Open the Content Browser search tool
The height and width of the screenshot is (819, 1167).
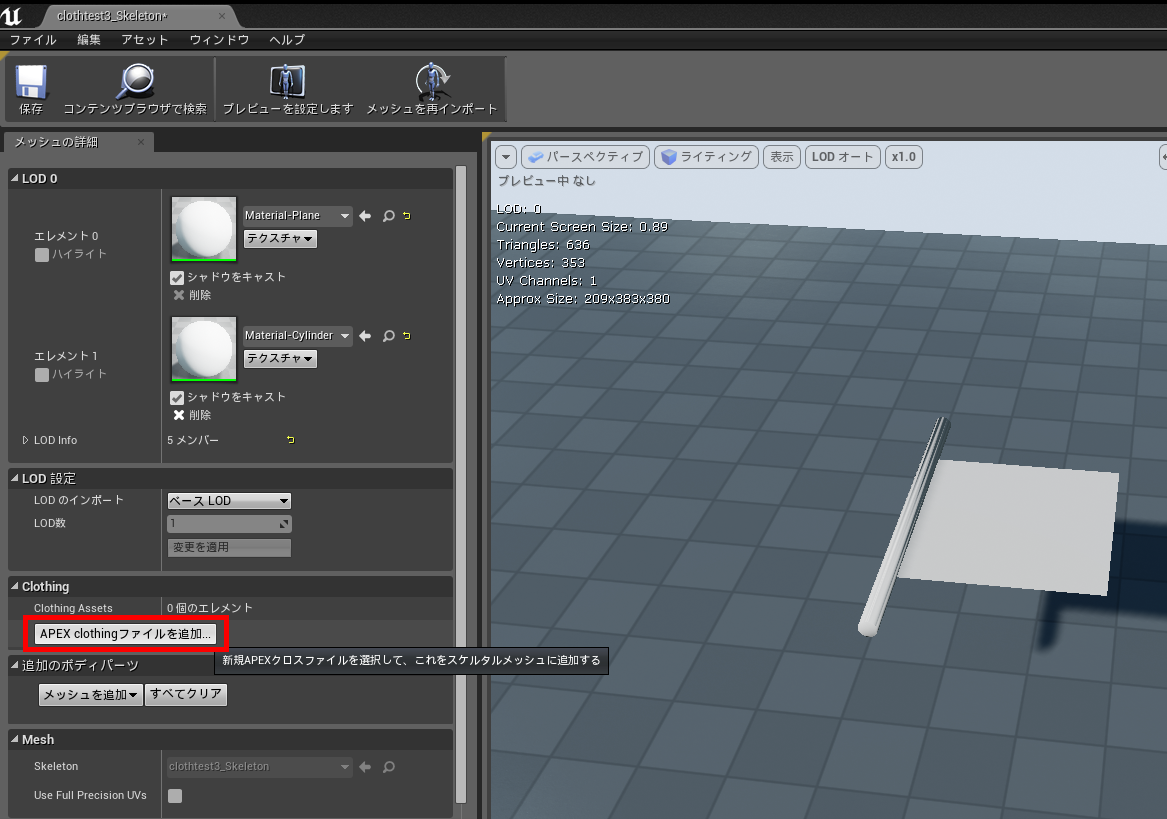click(134, 88)
